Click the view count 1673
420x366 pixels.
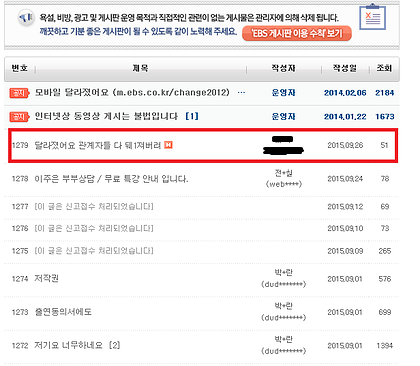click(385, 117)
